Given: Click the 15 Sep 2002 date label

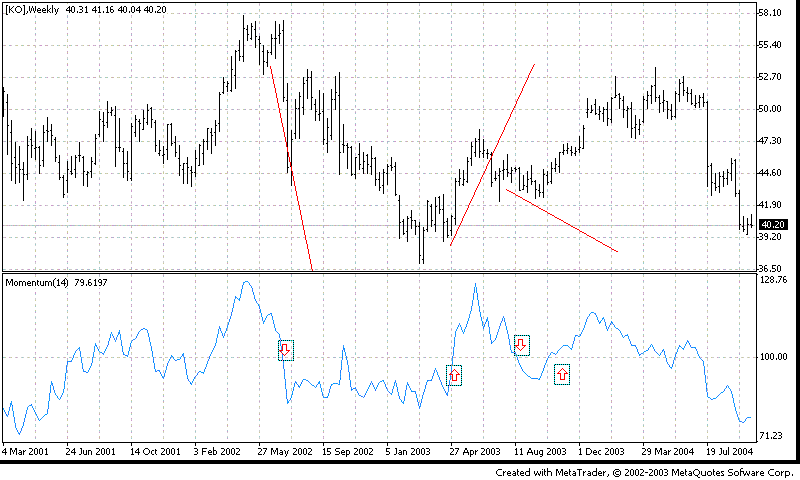Looking at the screenshot, I should tap(347, 451).
